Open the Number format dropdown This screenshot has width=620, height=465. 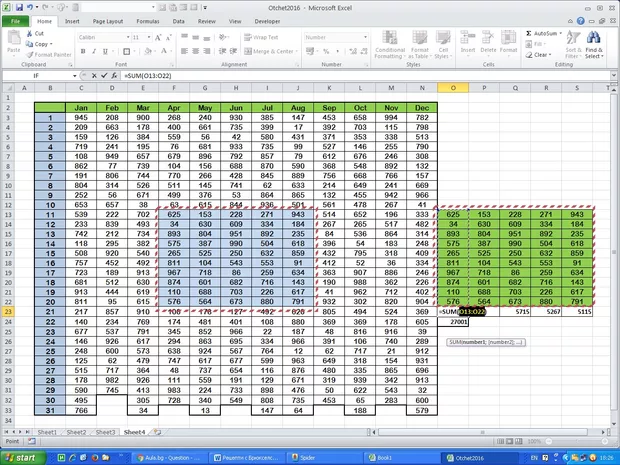[x=365, y=37]
